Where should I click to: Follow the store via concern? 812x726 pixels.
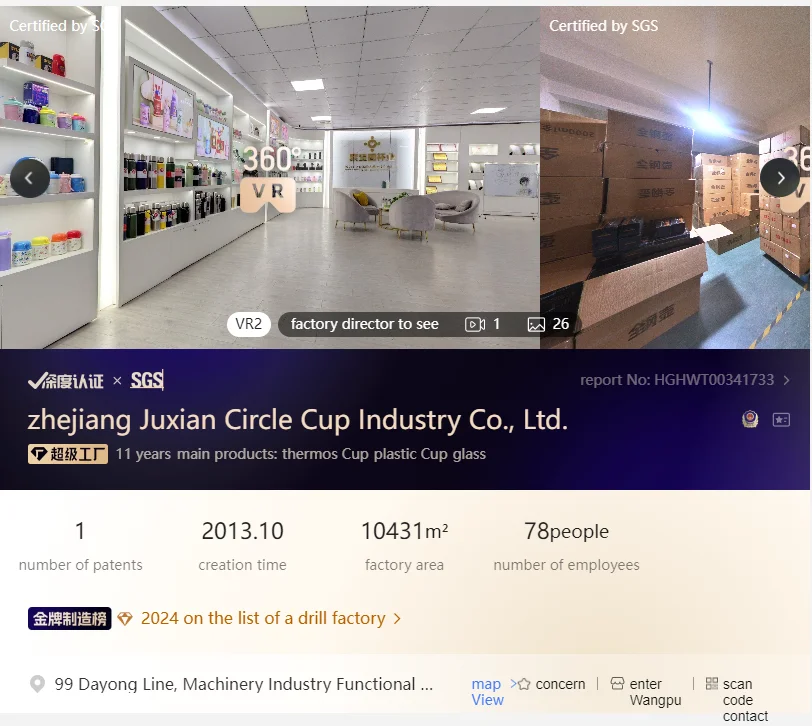tap(560, 684)
